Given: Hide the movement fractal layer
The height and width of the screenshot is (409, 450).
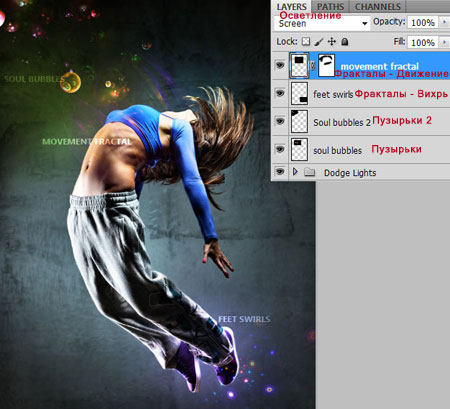Looking at the screenshot, I should [x=280, y=65].
